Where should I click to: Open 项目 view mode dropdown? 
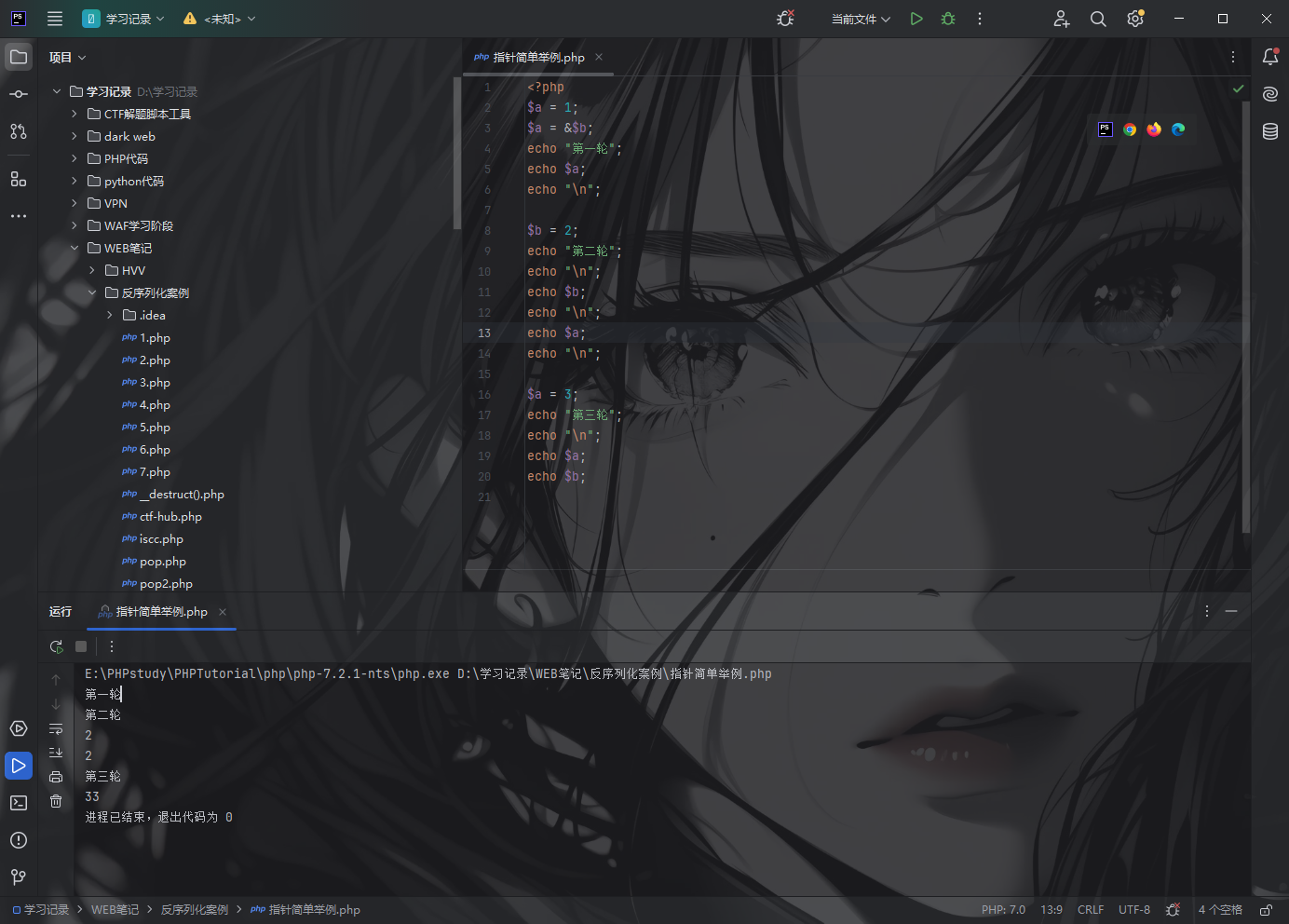tap(68, 58)
